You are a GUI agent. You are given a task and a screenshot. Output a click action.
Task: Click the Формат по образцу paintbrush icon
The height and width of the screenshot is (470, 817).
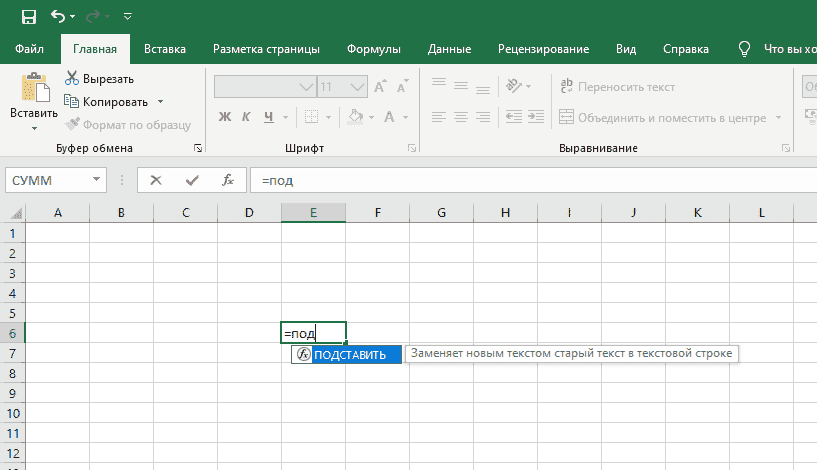73,124
